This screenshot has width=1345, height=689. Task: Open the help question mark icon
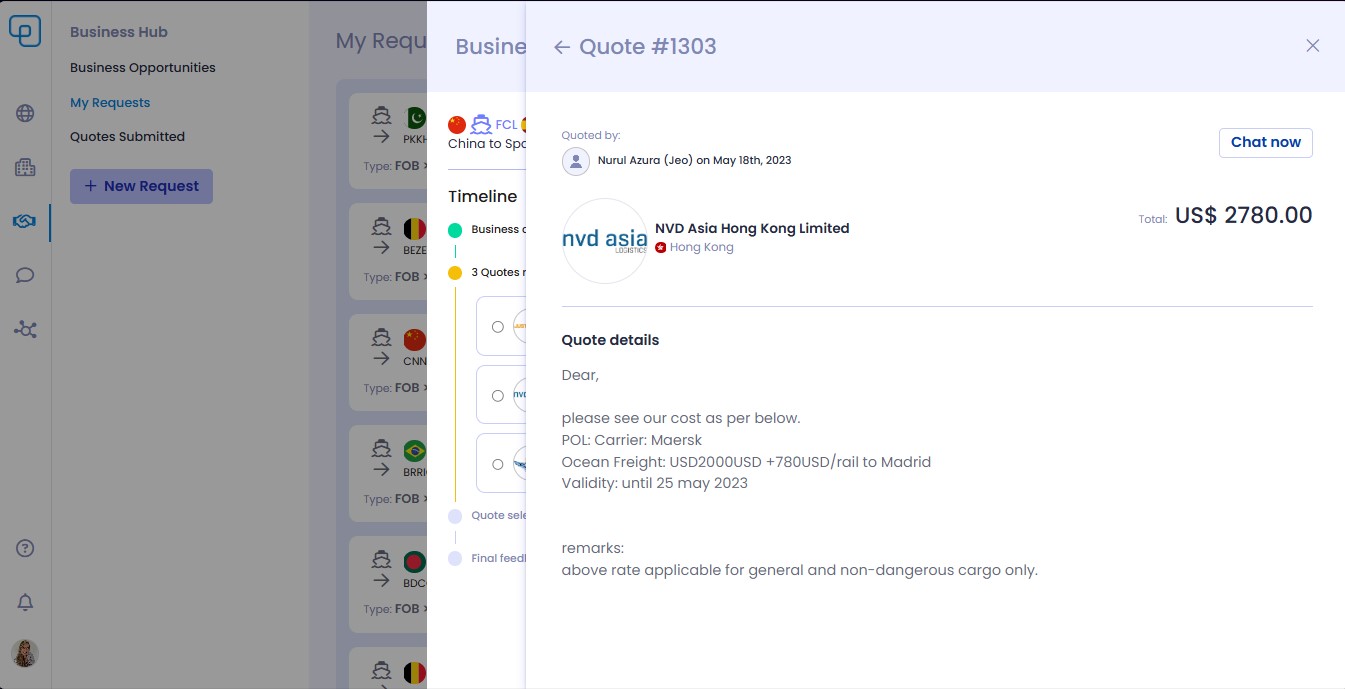26,548
